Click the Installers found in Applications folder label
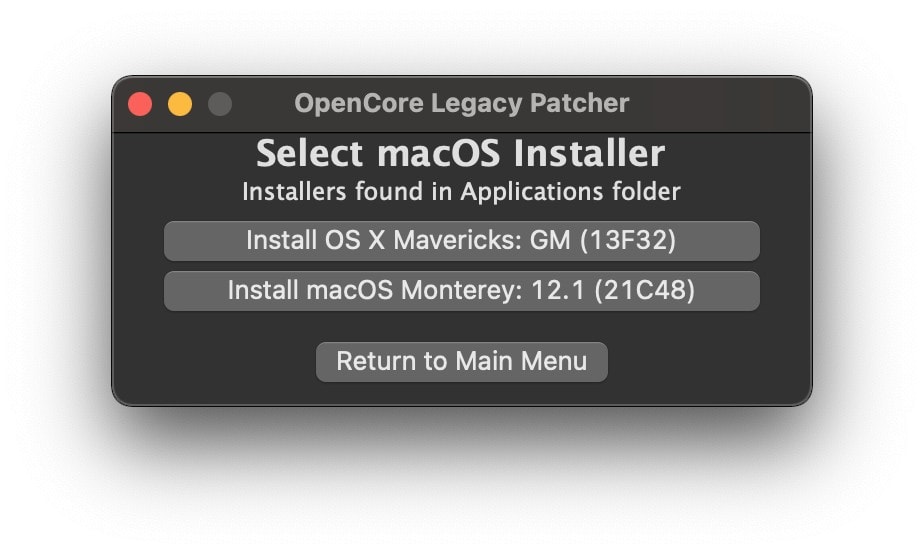 (x=461, y=191)
